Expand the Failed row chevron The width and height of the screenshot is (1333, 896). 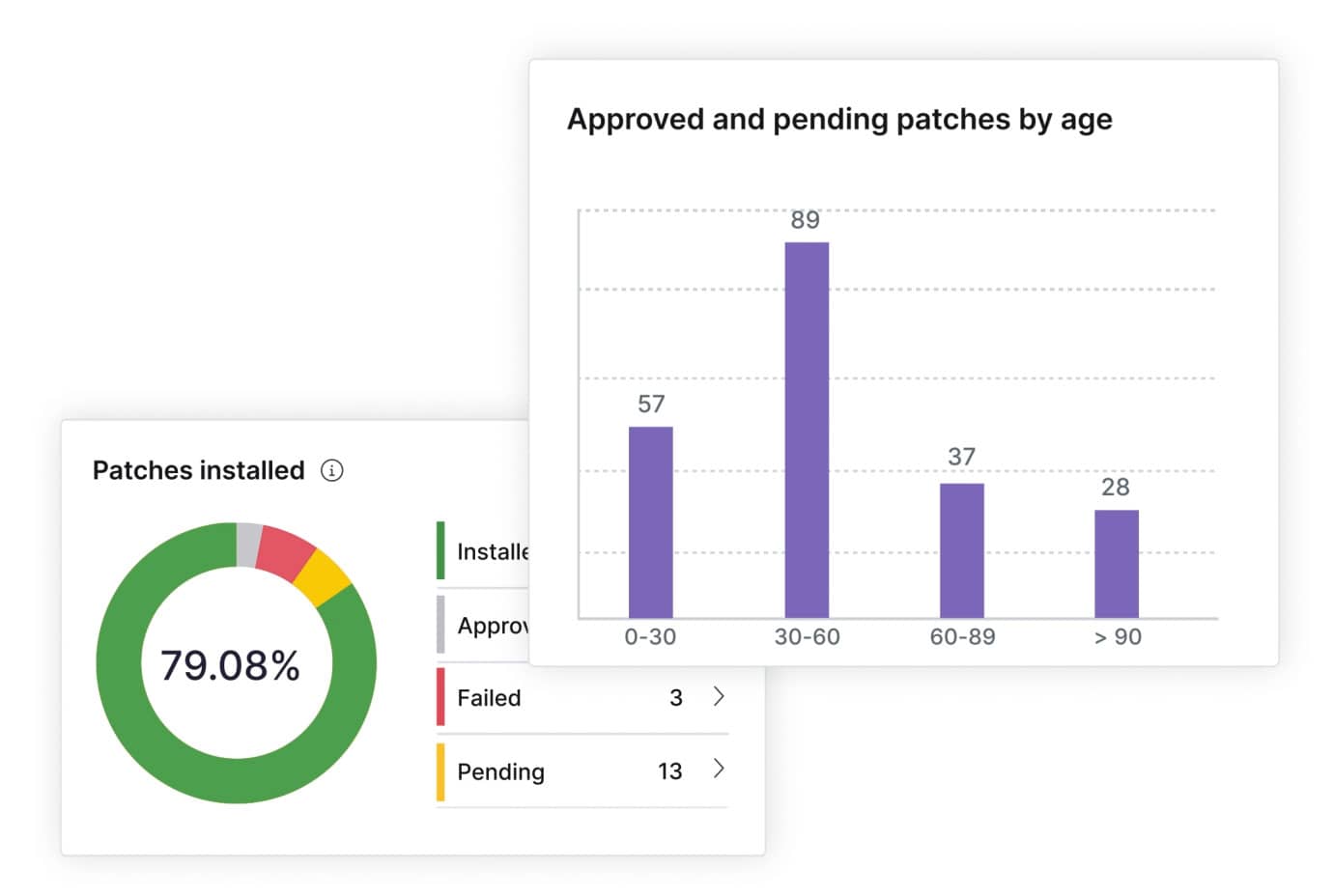(x=719, y=696)
